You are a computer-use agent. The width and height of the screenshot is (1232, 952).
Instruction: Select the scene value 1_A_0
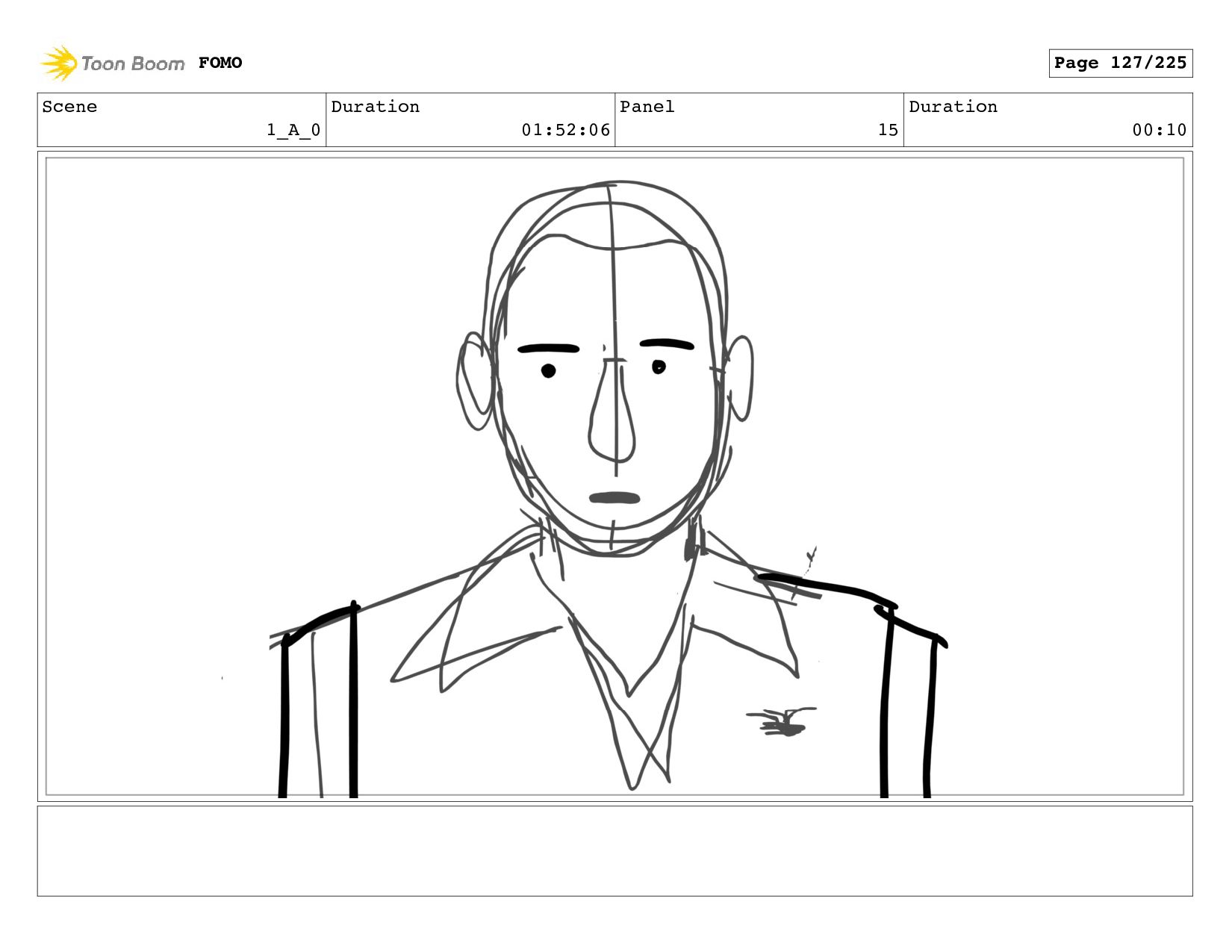(293, 130)
